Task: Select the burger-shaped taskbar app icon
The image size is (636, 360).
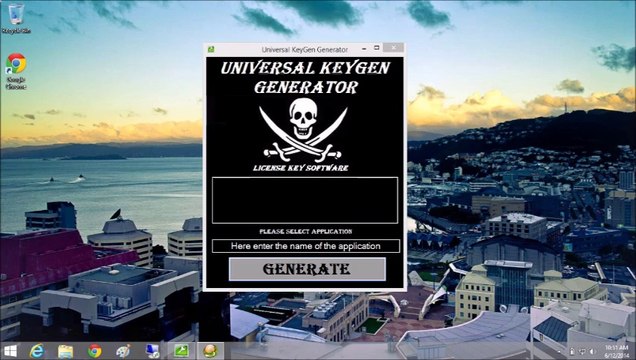Action: tap(210, 351)
